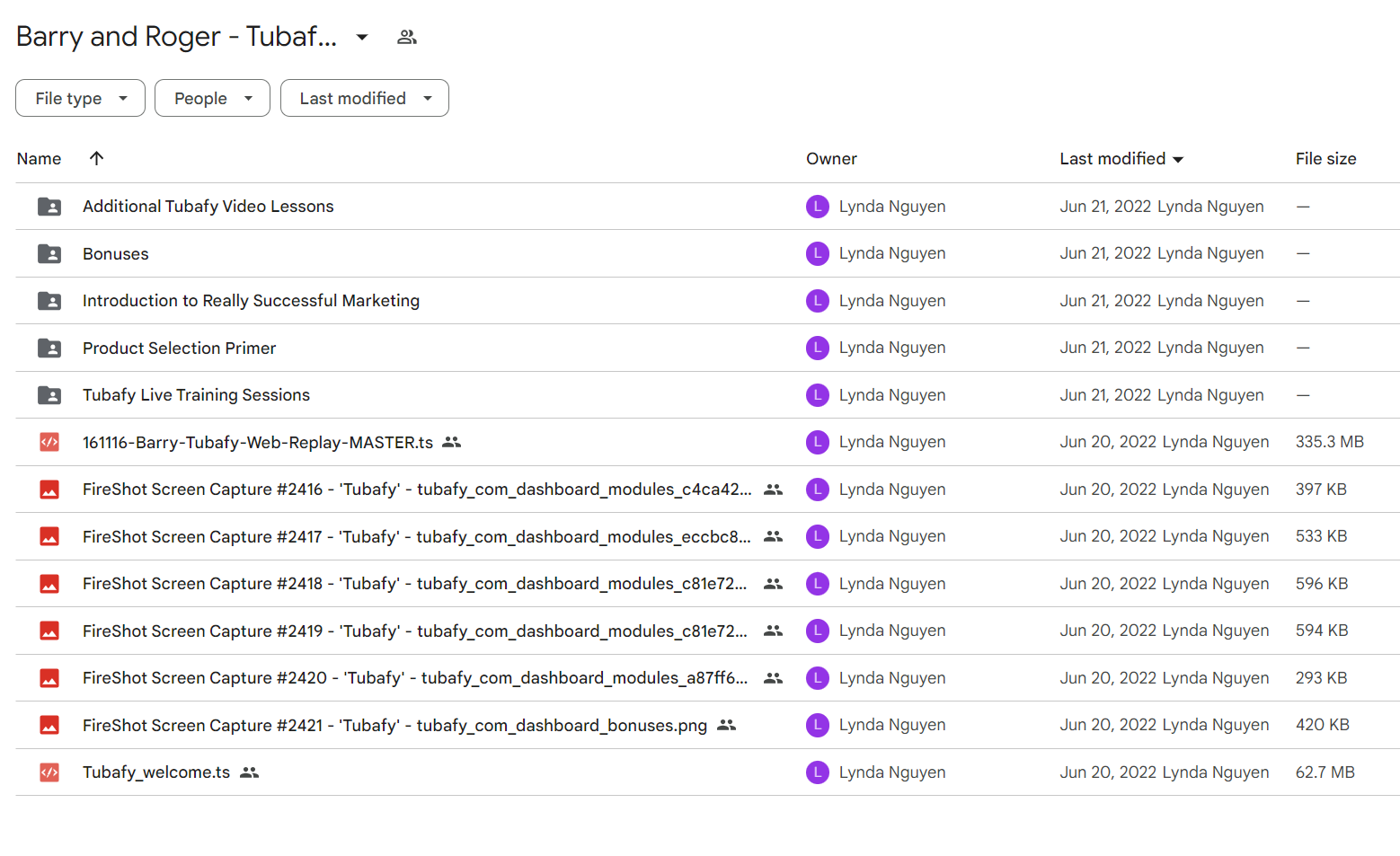Image resolution: width=1400 pixels, height=856 pixels.
Task: Click the Barry and Roger - Tubaf... folder title
Action: pyautogui.click(x=177, y=37)
